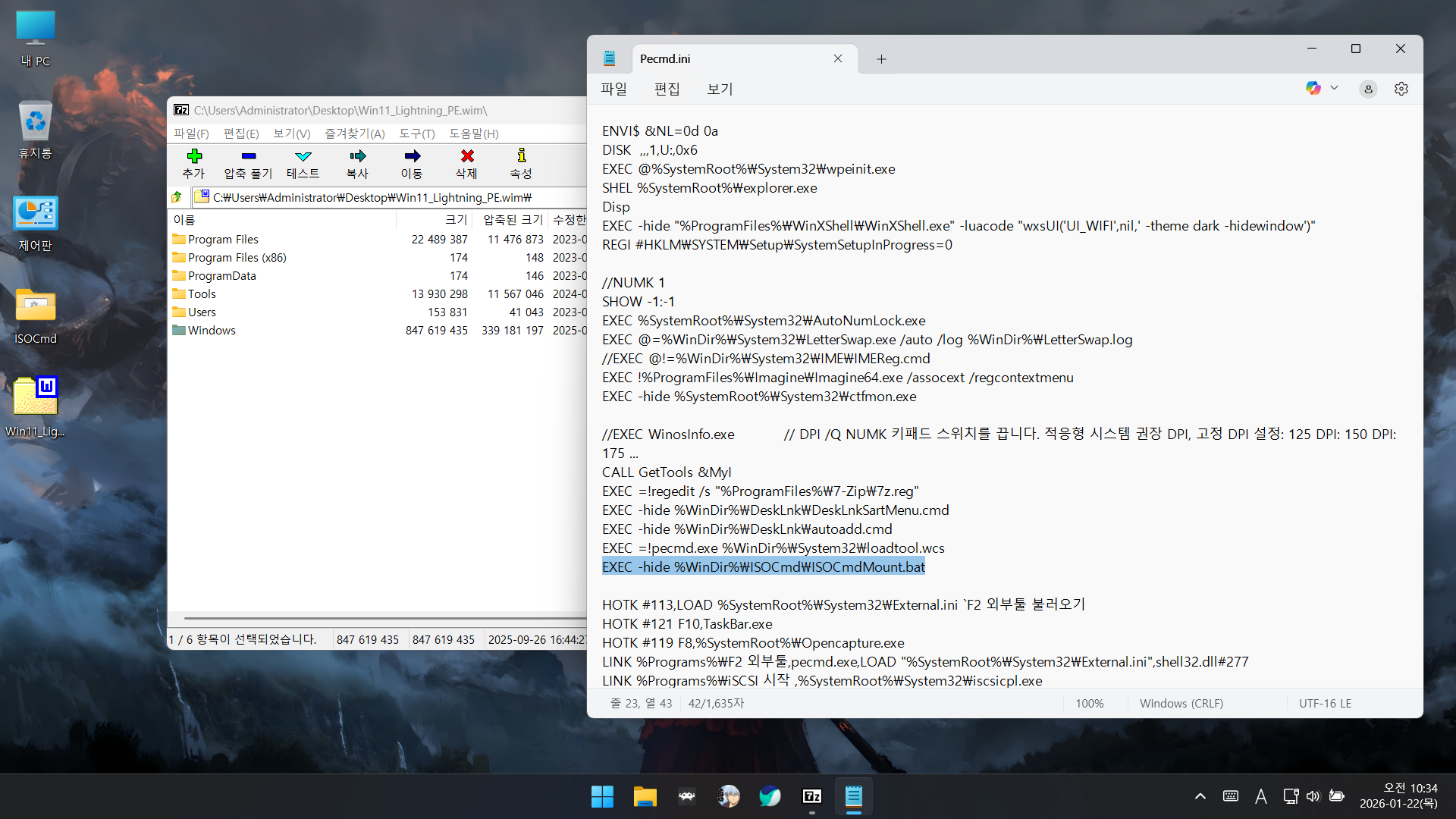Open the 도구(T) menu in 7-Zip
1456x819 pixels.
(x=416, y=133)
